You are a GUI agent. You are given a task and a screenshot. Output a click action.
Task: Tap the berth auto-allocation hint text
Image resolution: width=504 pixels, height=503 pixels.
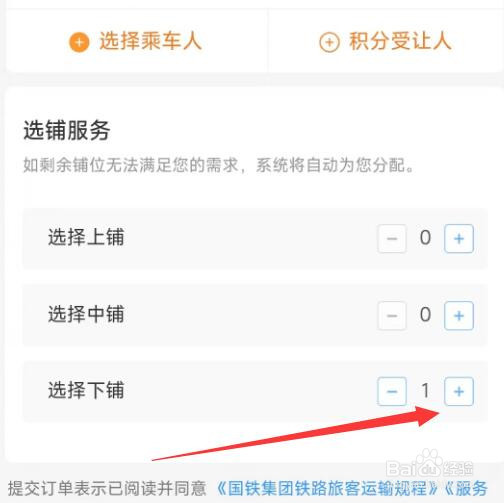[219, 165]
